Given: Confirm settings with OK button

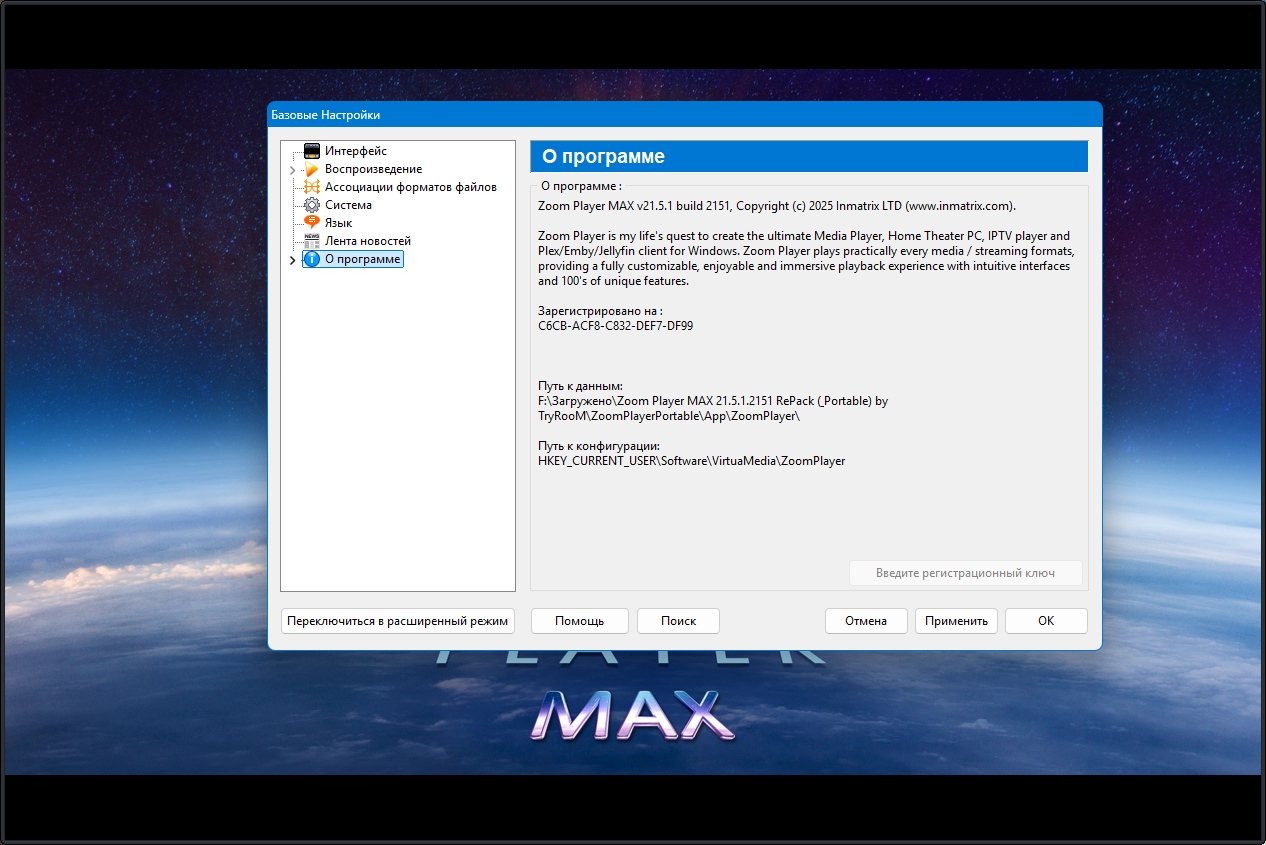Looking at the screenshot, I should point(1046,621).
